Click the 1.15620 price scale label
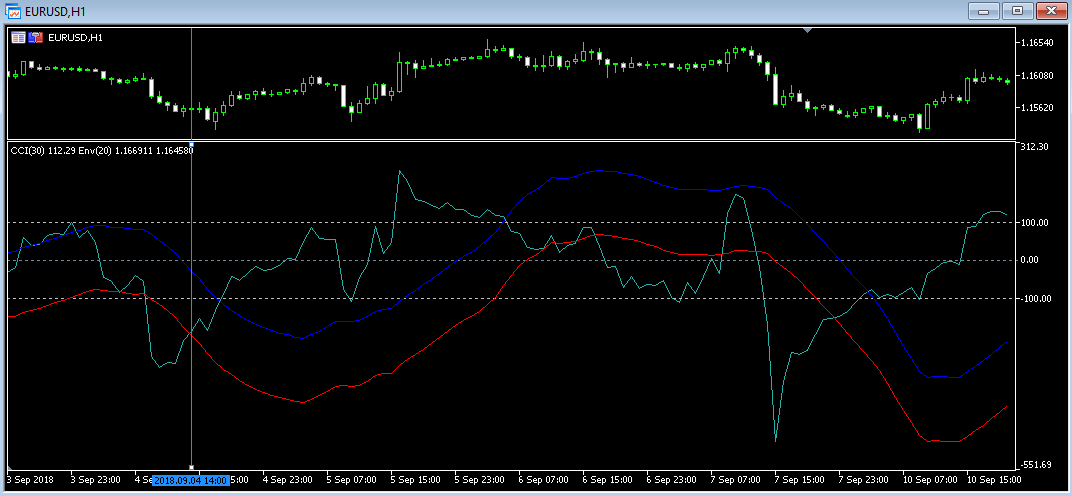The height and width of the screenshot is (496, 1072). click(x=1036, y=108)
